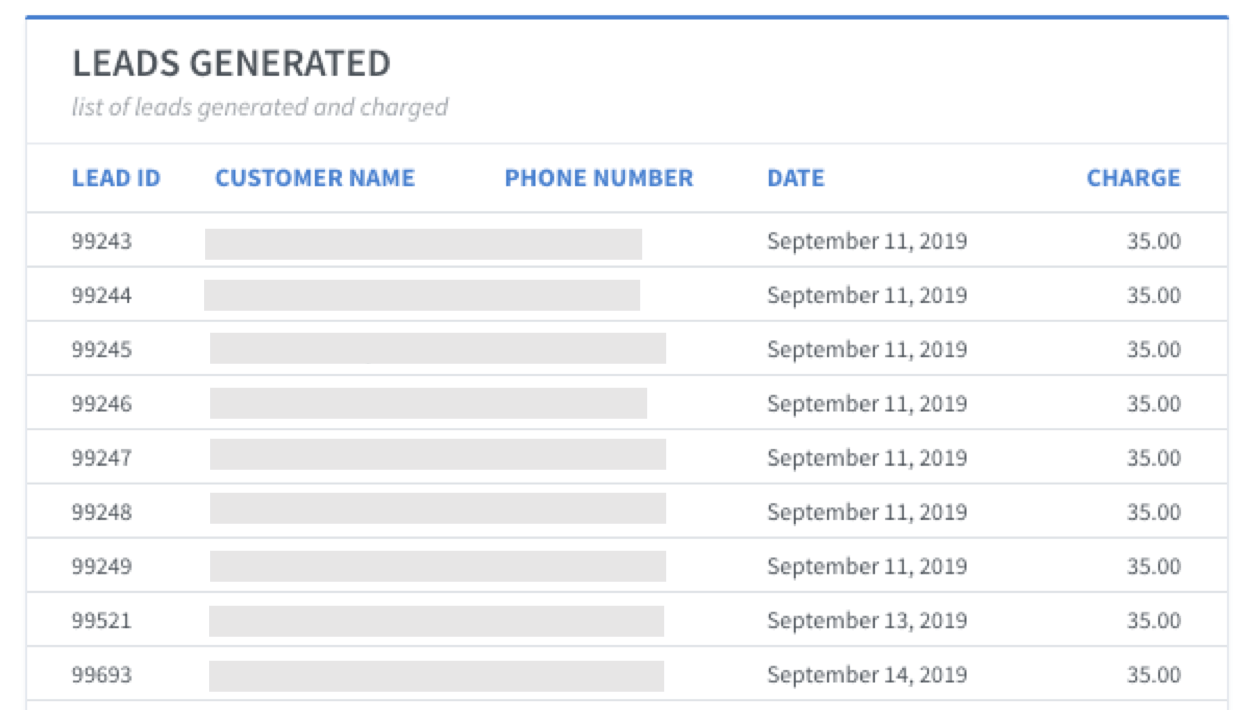This screenshot has height=710, width=1256.
Task: Sort by the DATE column header
Action: click(x=796, y=178)
